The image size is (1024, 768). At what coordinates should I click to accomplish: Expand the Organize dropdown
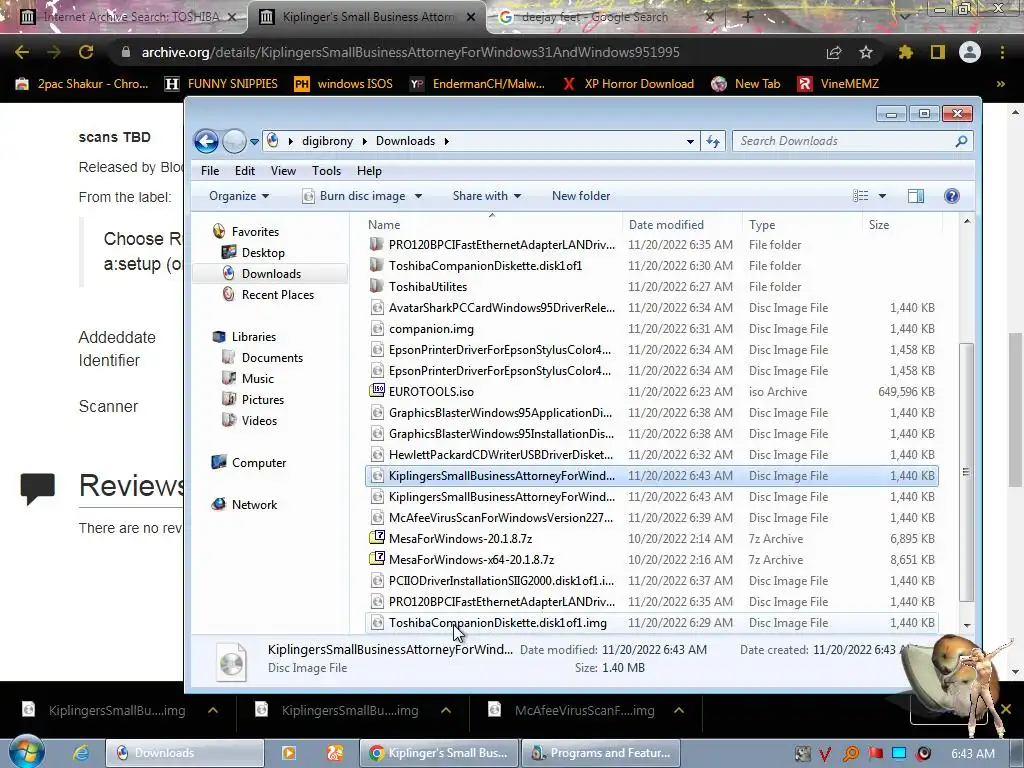pyautogui.click(x=238, y=196)
